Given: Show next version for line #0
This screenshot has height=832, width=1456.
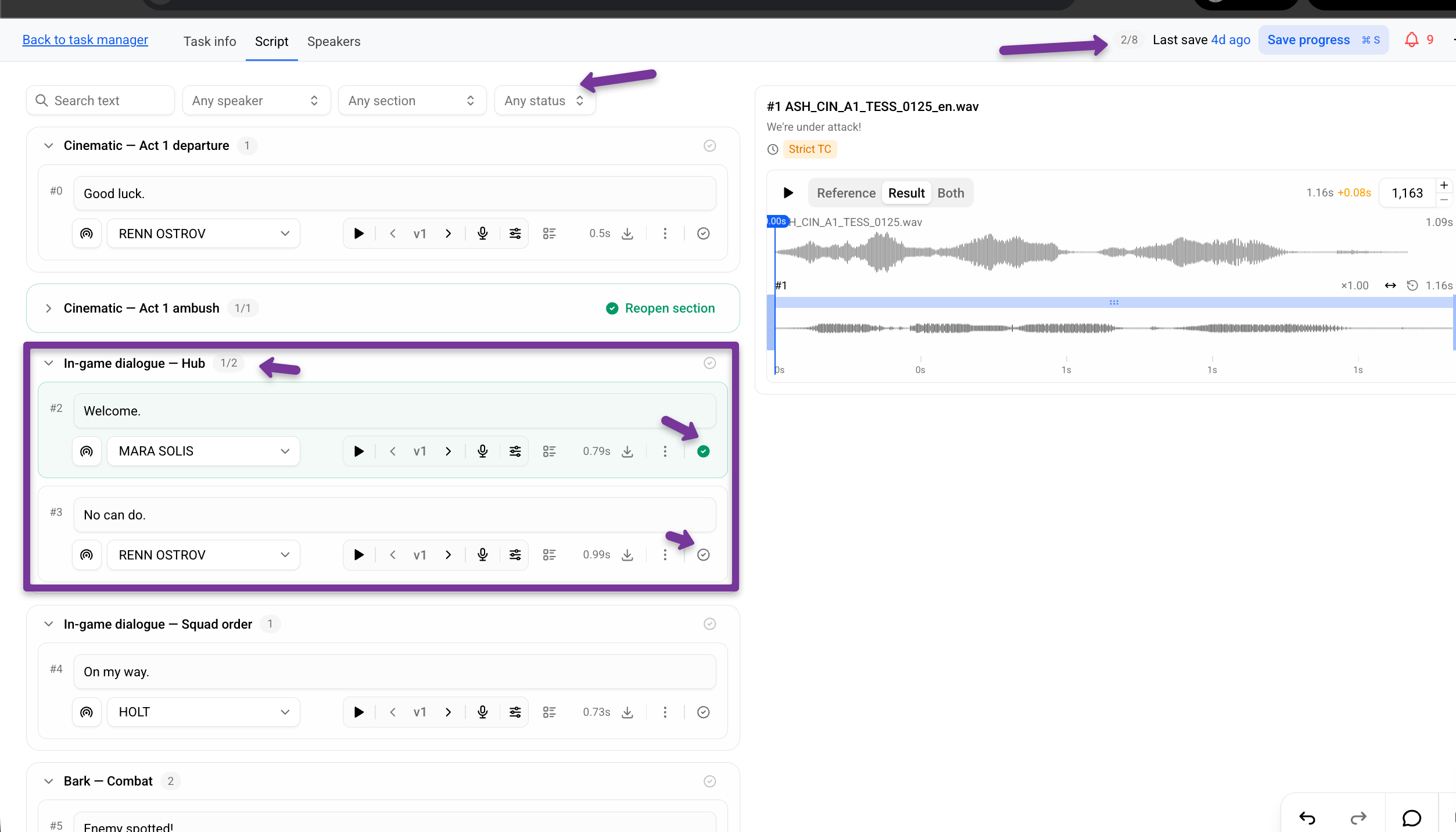Looking at the screenshot, I should pyautogui.click(x=448, y=234).
